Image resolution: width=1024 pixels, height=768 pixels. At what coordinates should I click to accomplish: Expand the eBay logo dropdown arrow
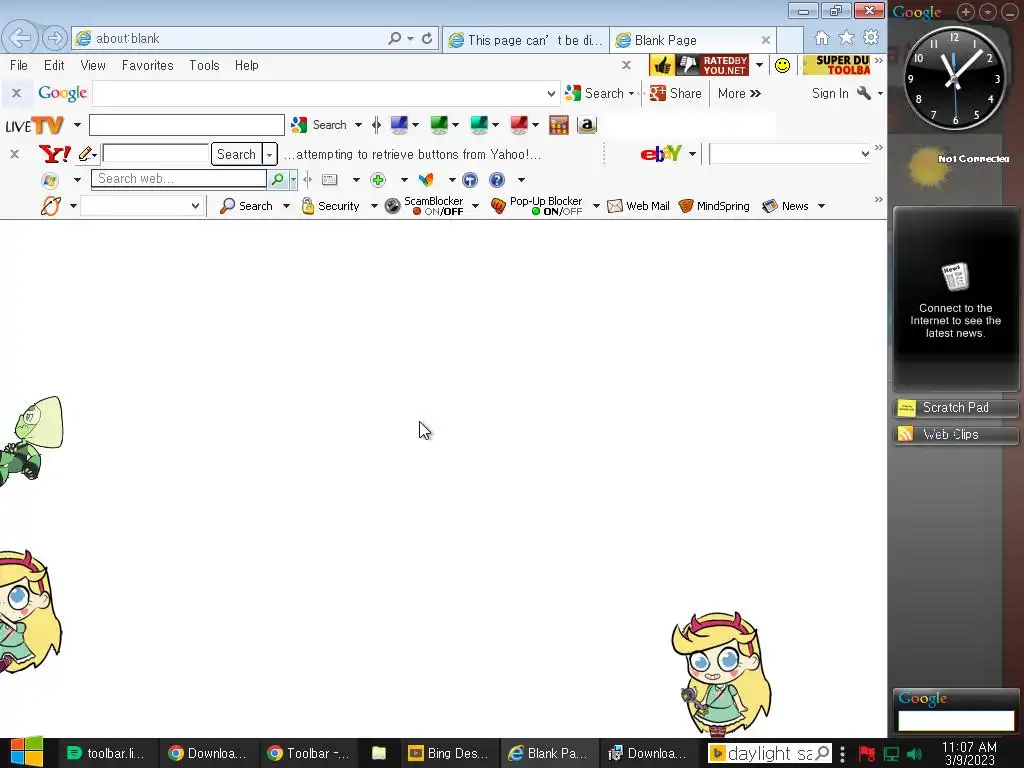pyautogui.click(x=692, y=154)
